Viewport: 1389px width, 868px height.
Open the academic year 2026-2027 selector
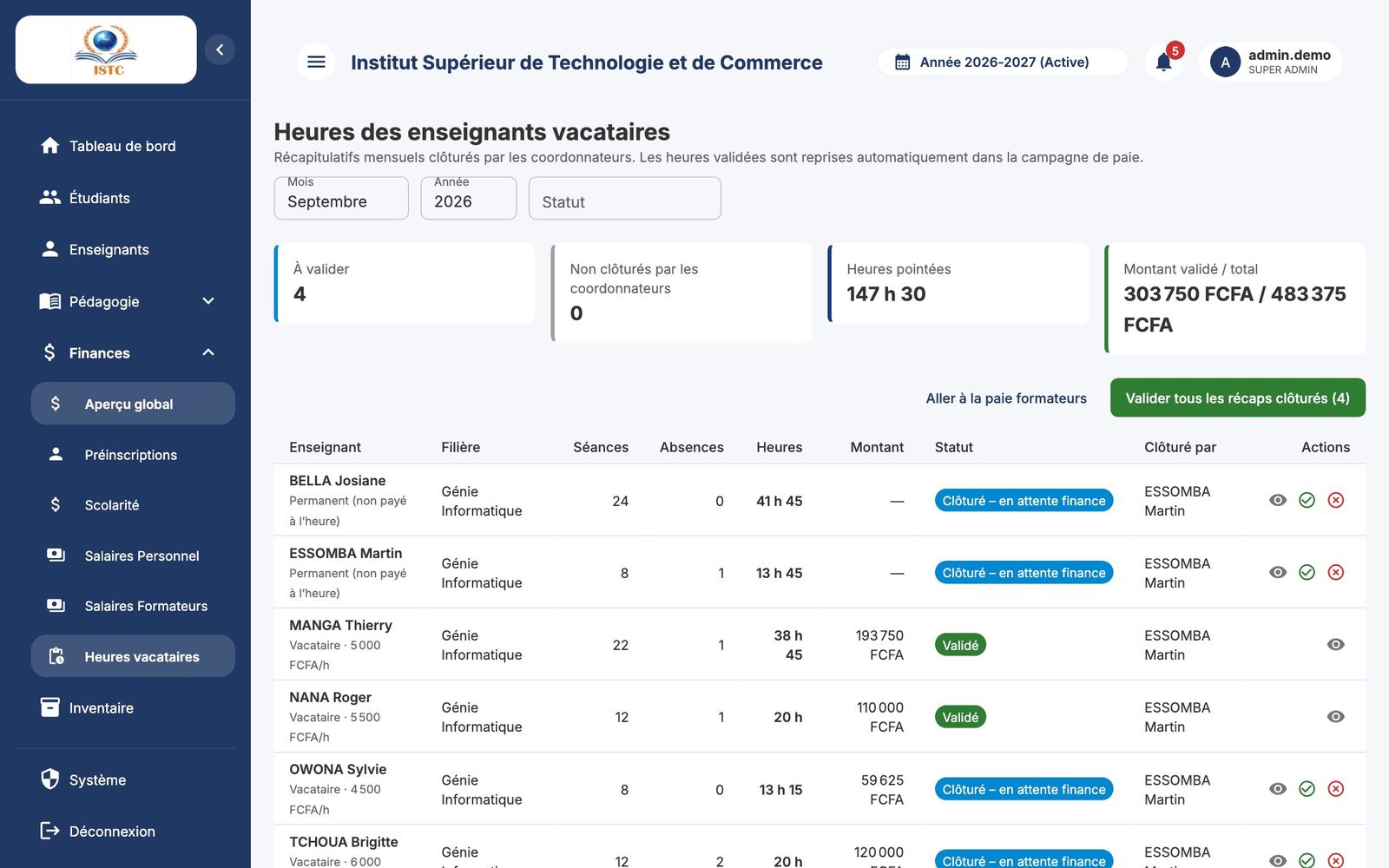click(x=1003, y=62)
